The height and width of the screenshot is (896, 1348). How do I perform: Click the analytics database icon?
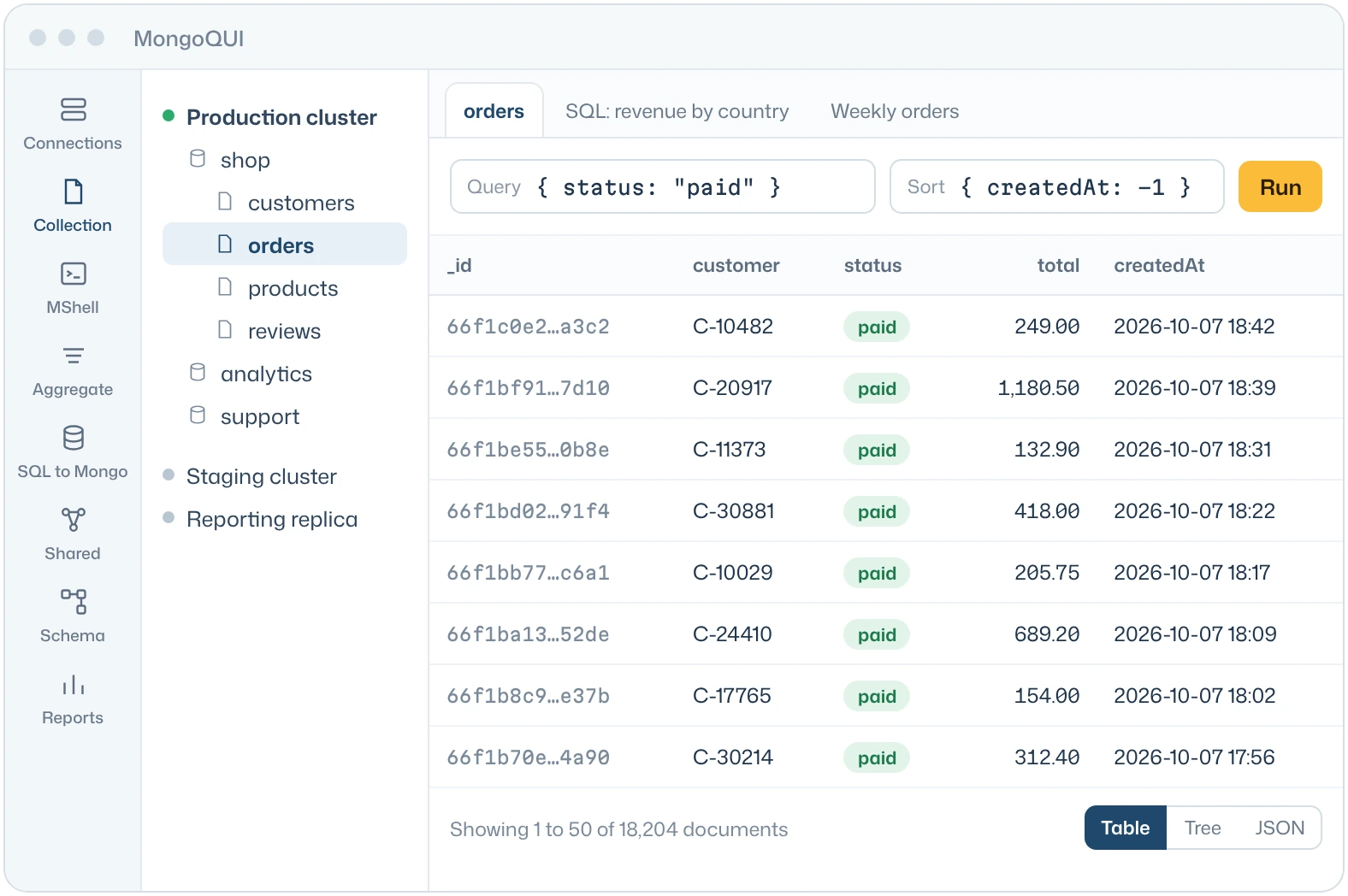coord(198,373)
